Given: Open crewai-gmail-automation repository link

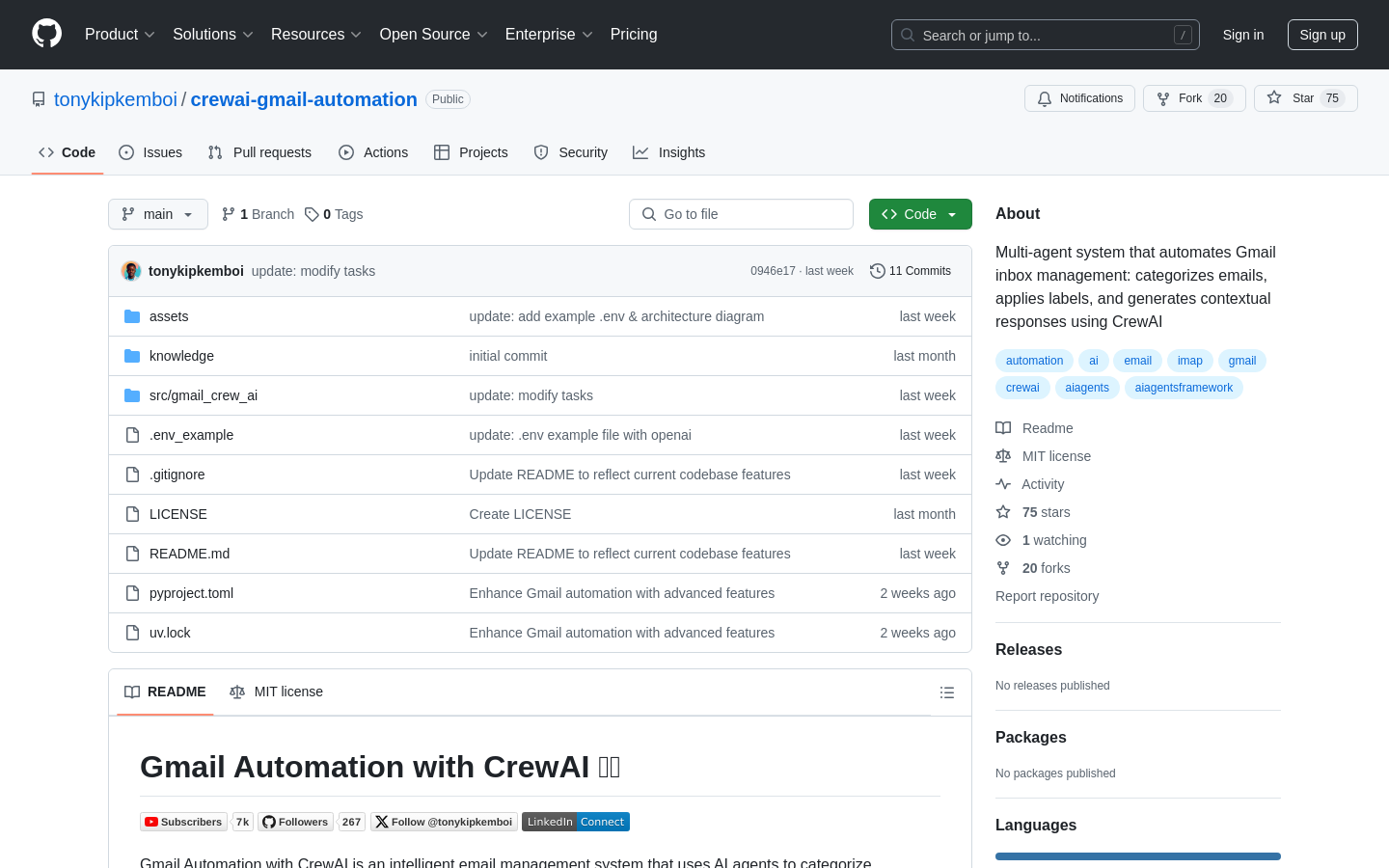Looking at the screenshot, I should (x=304, y=99).
